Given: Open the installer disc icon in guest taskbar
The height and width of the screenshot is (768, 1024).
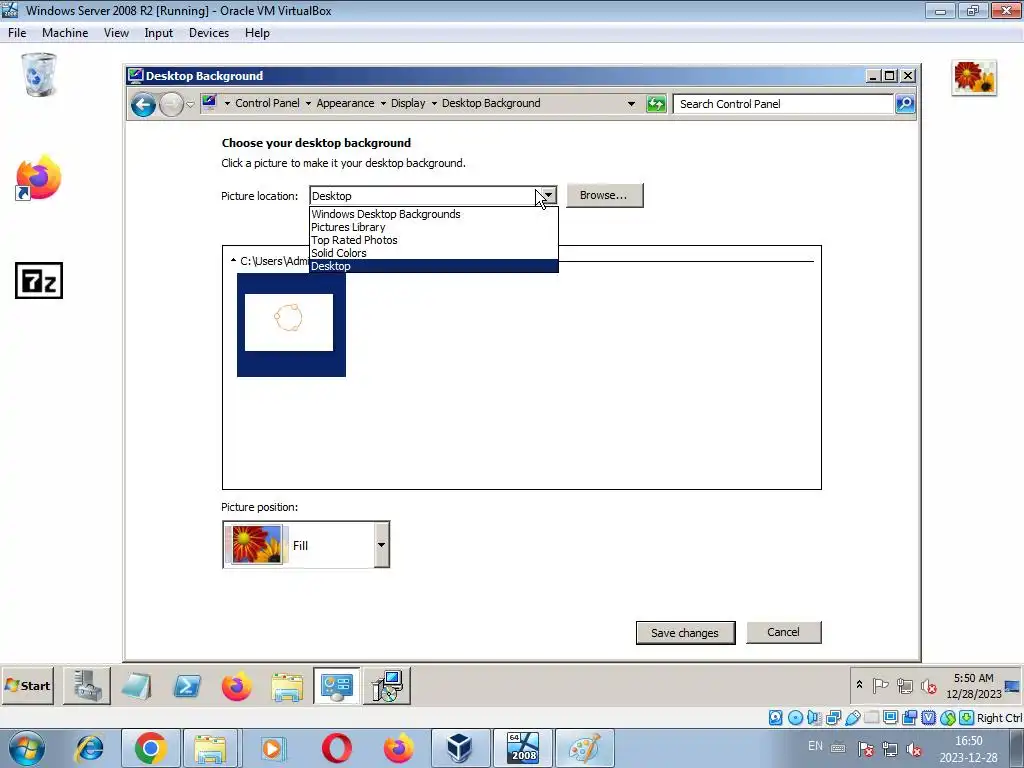Looking at the screenshot, I should [x=387, y=686].
